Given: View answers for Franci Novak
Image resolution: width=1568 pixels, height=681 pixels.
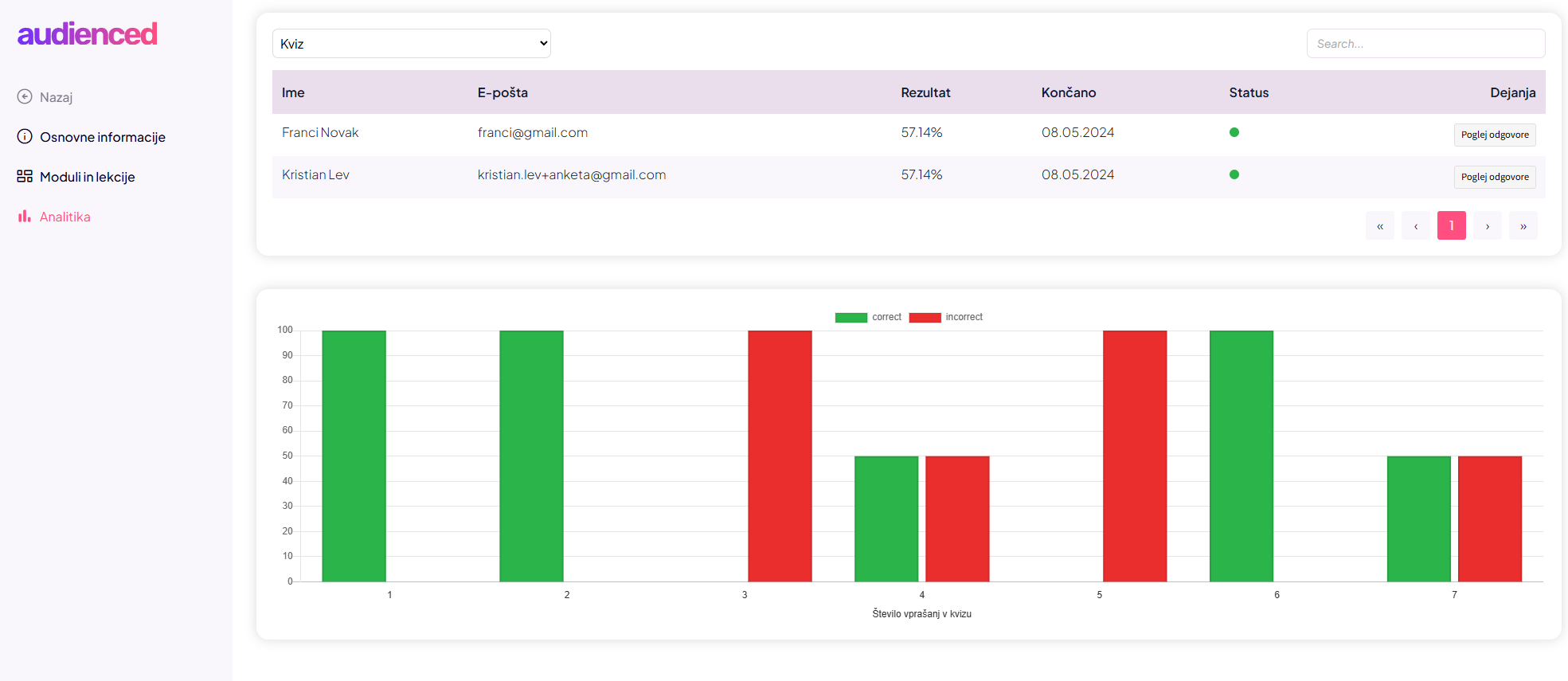Looking at the screenshot, I should (1494, 135).
